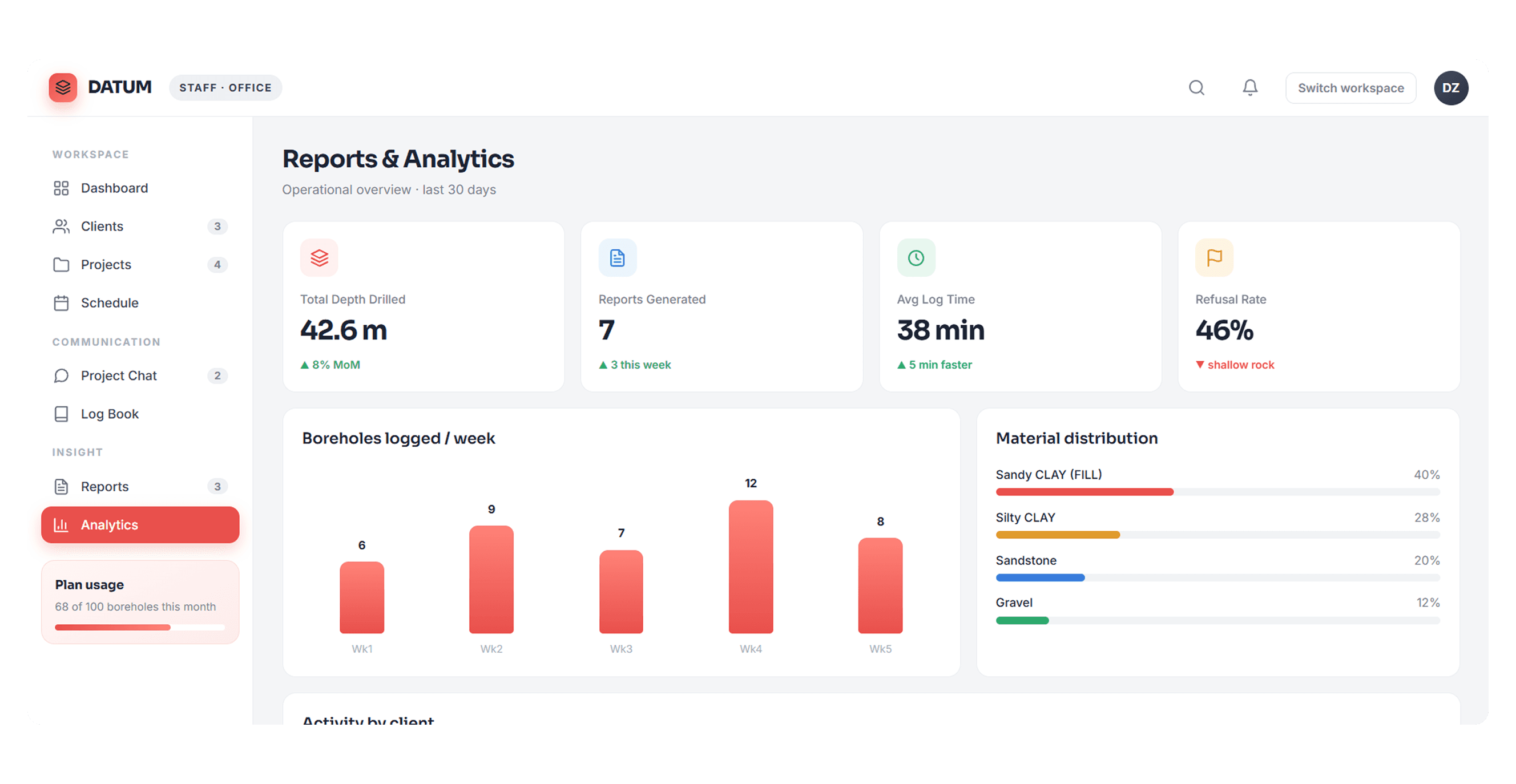Open the Analytics nav button
Viewport: 1516px width, 784px height.
pyautogui.click(x=140, y=524)
